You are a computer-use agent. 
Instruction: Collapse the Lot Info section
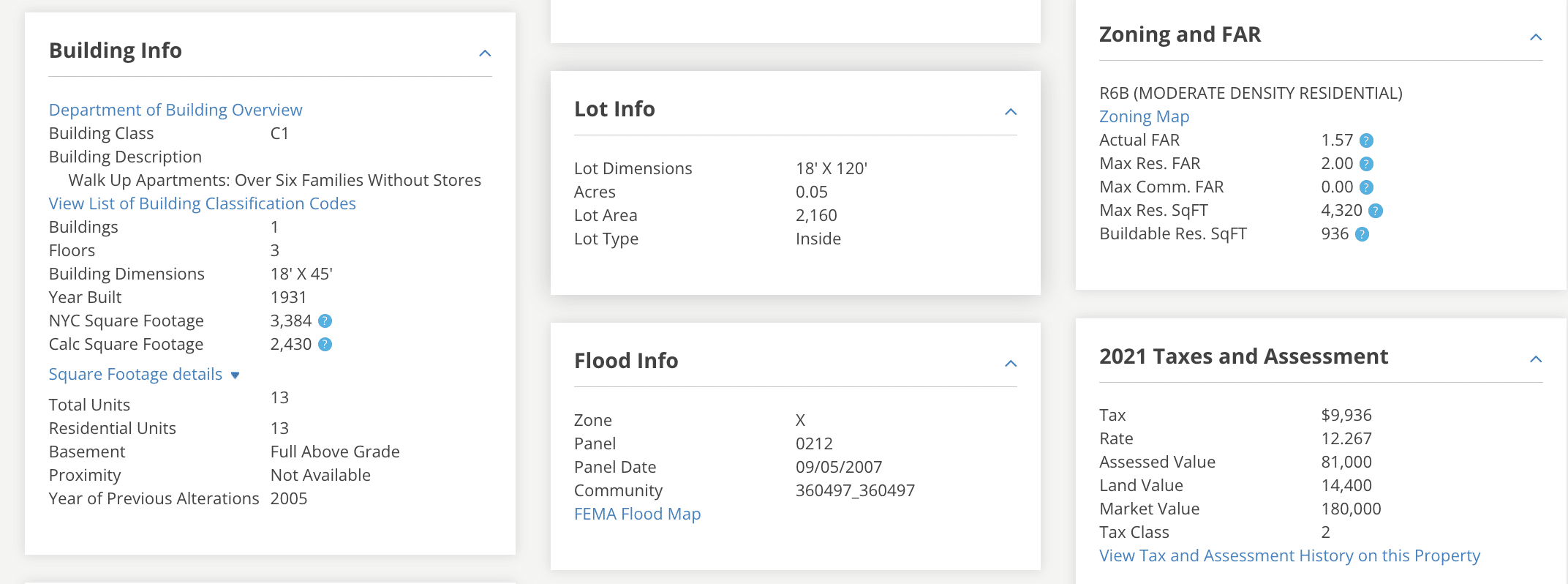click(x=1011, y=112)
